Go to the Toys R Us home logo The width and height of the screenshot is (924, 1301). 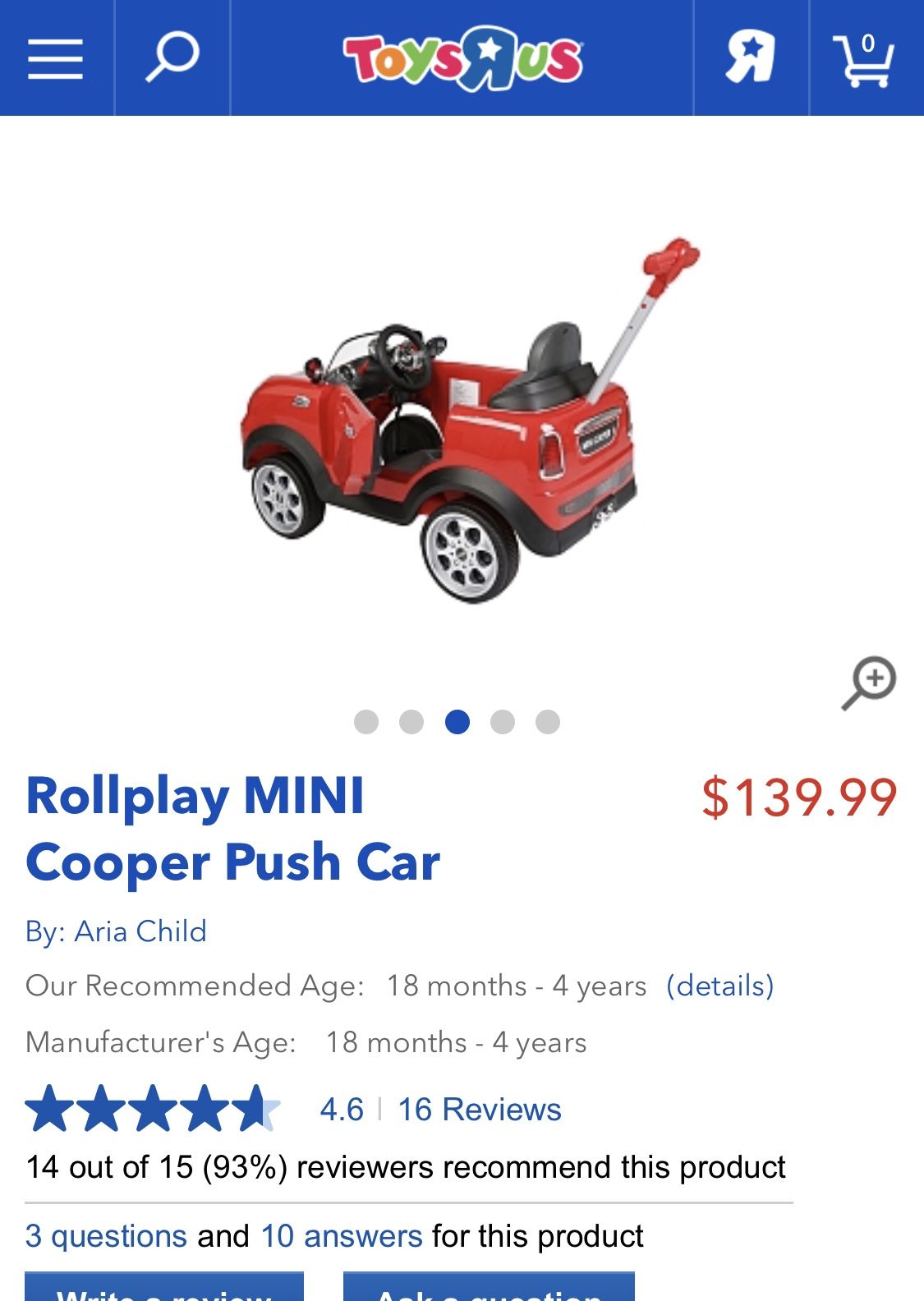click(462, 58)
